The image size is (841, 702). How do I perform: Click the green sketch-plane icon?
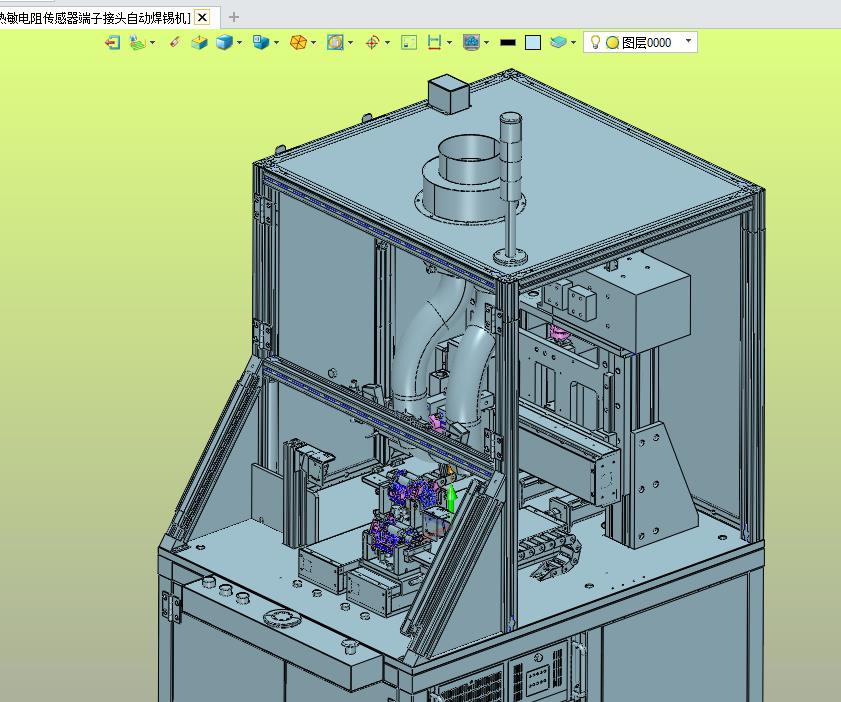pyautogui.click(x=137, y=42)
